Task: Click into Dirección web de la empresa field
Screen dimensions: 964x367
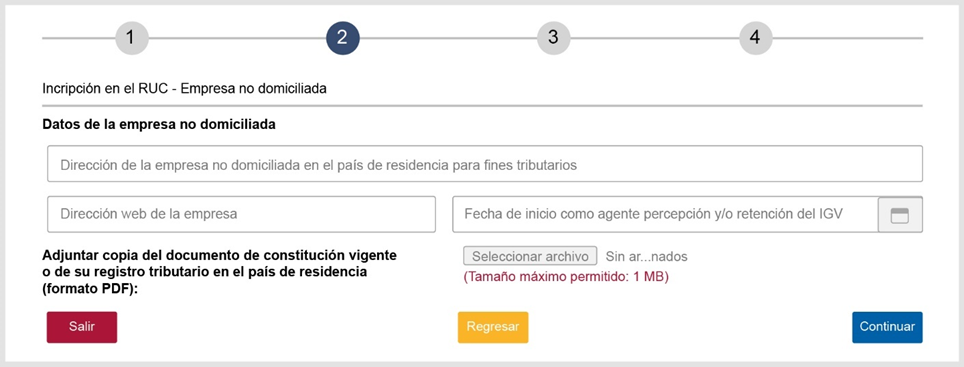Action: 242,215
